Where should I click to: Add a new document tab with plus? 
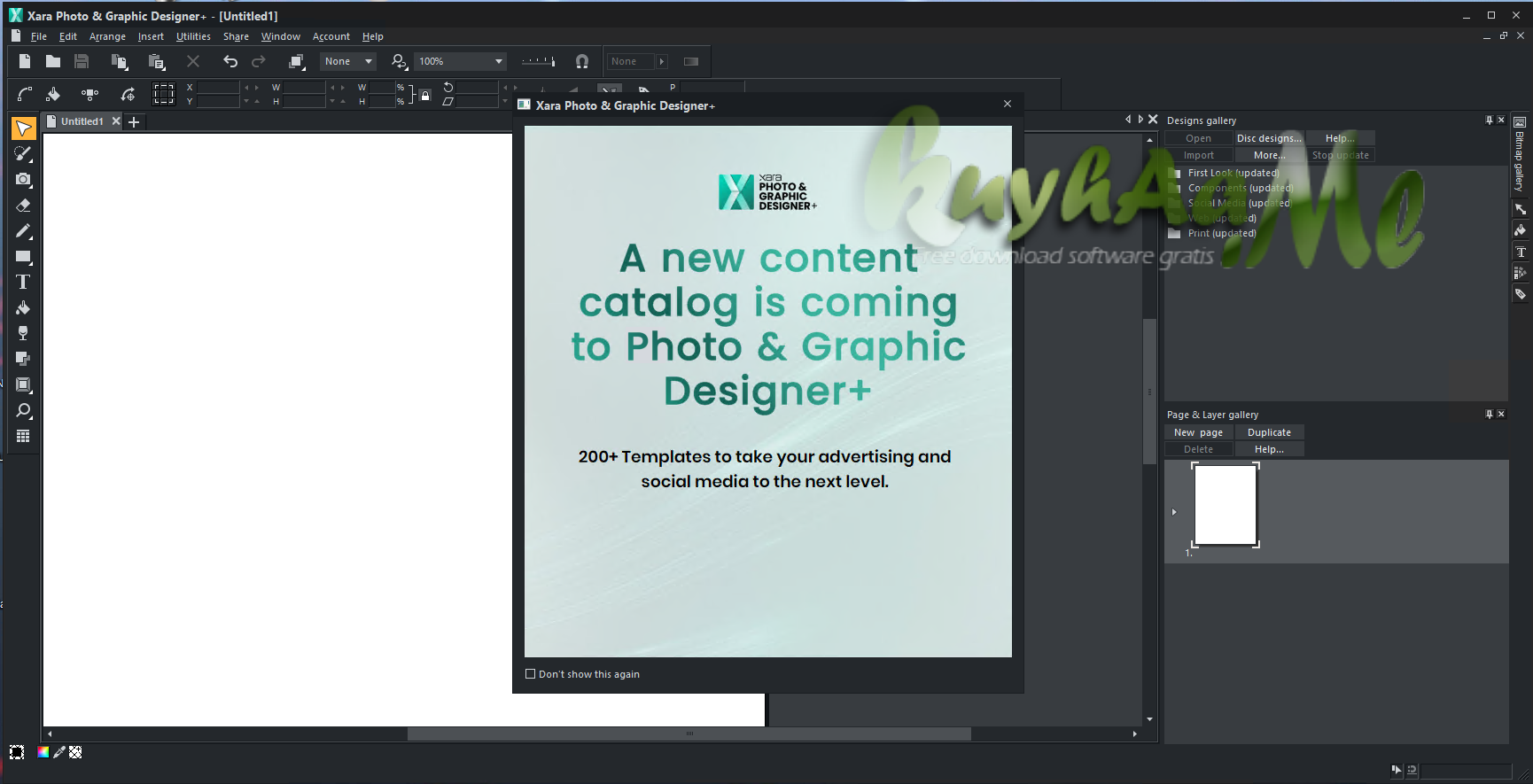[134, 122]
